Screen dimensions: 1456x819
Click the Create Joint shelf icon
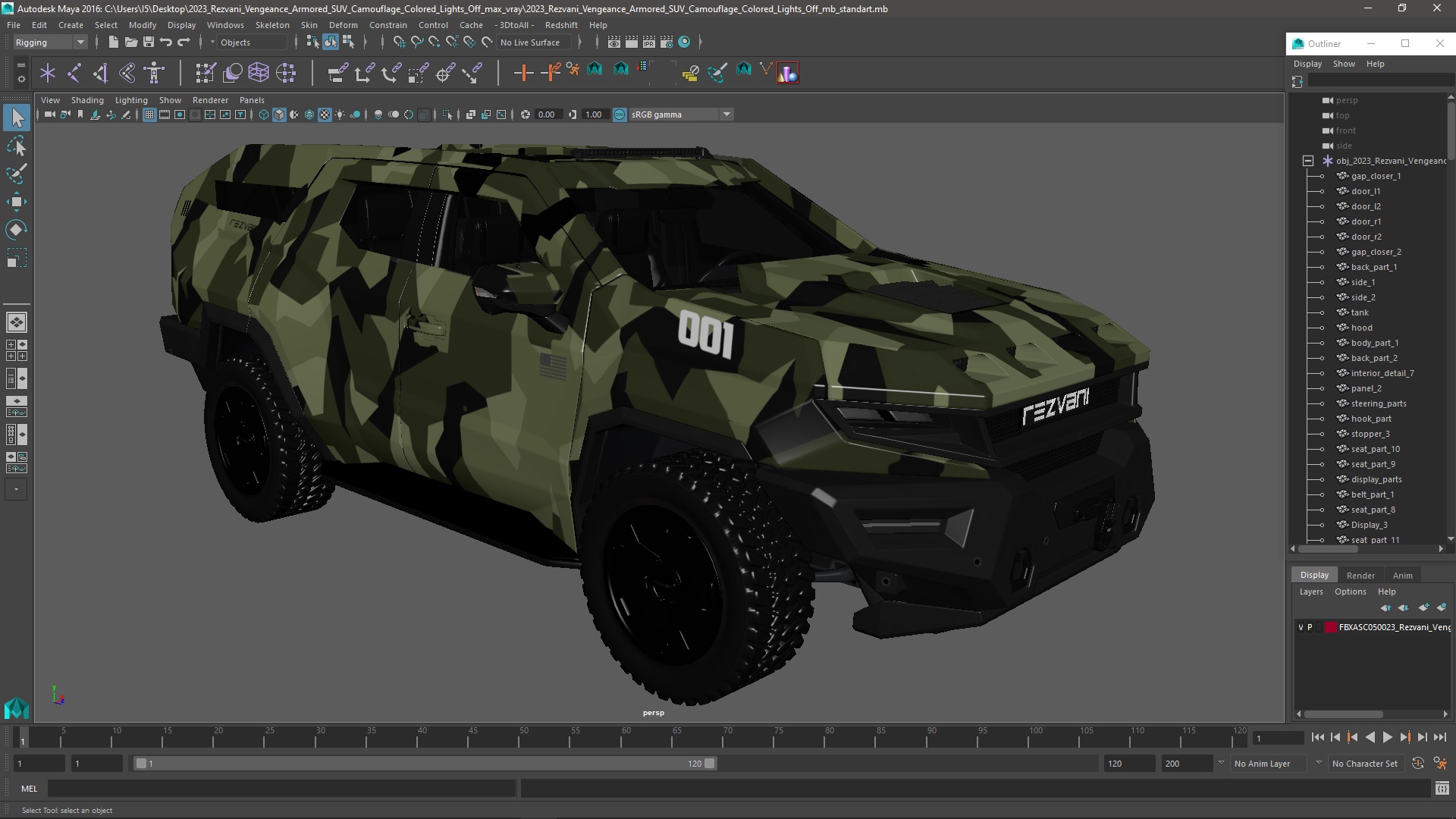coord(74,73)
